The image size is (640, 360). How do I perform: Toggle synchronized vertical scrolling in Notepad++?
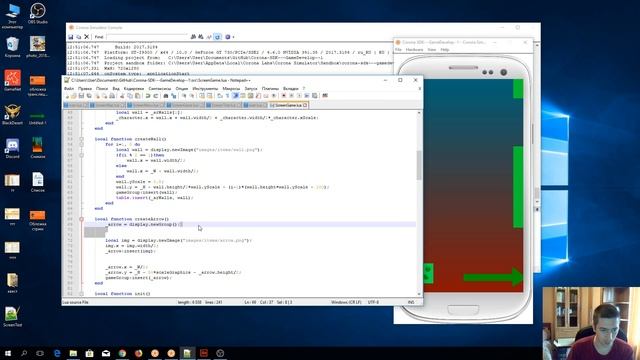[x=201, y=96]
